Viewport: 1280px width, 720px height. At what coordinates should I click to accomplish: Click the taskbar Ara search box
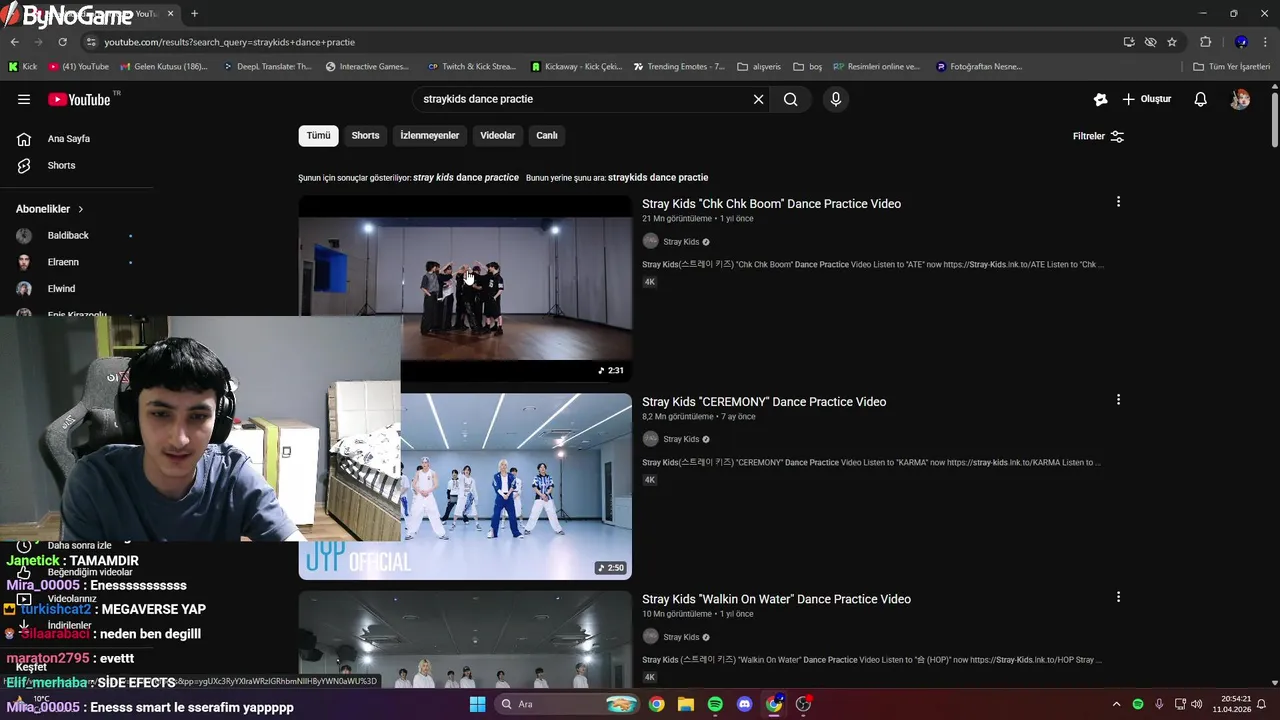point(567,704)
